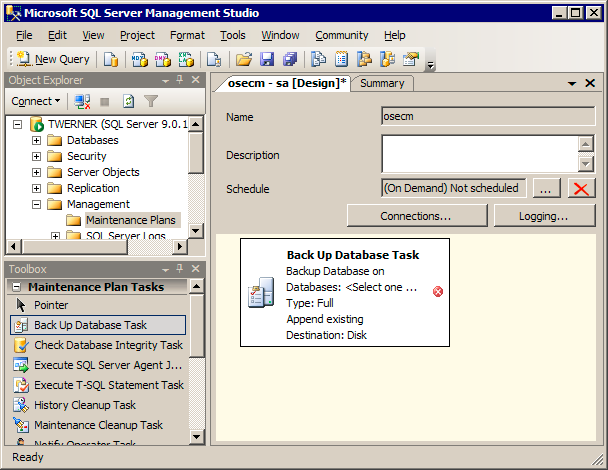Viewport: 608px width, 470px height.
Task: Click the Connections... button
Action: tap(415, 215)
